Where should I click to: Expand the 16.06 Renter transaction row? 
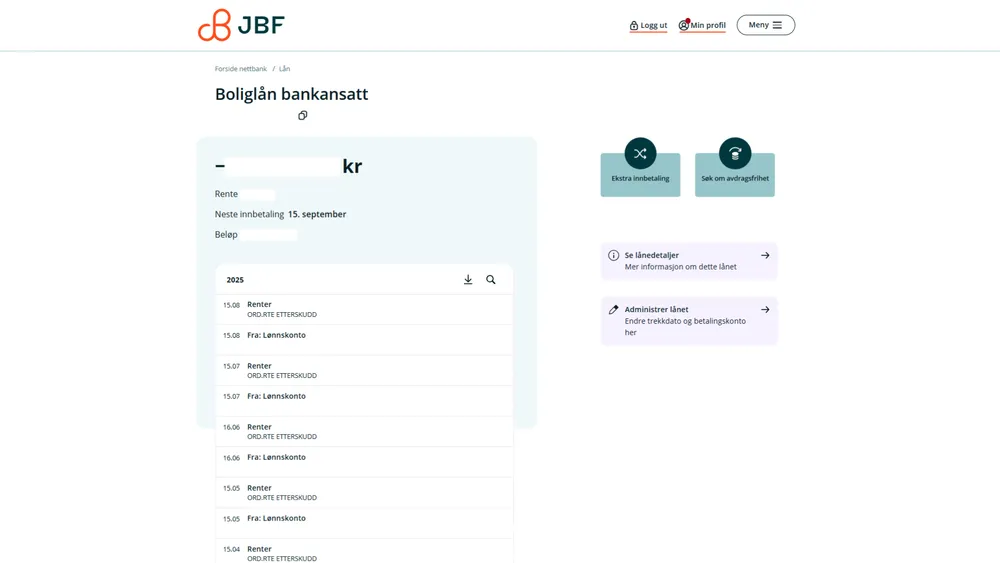tap(364, 432)
